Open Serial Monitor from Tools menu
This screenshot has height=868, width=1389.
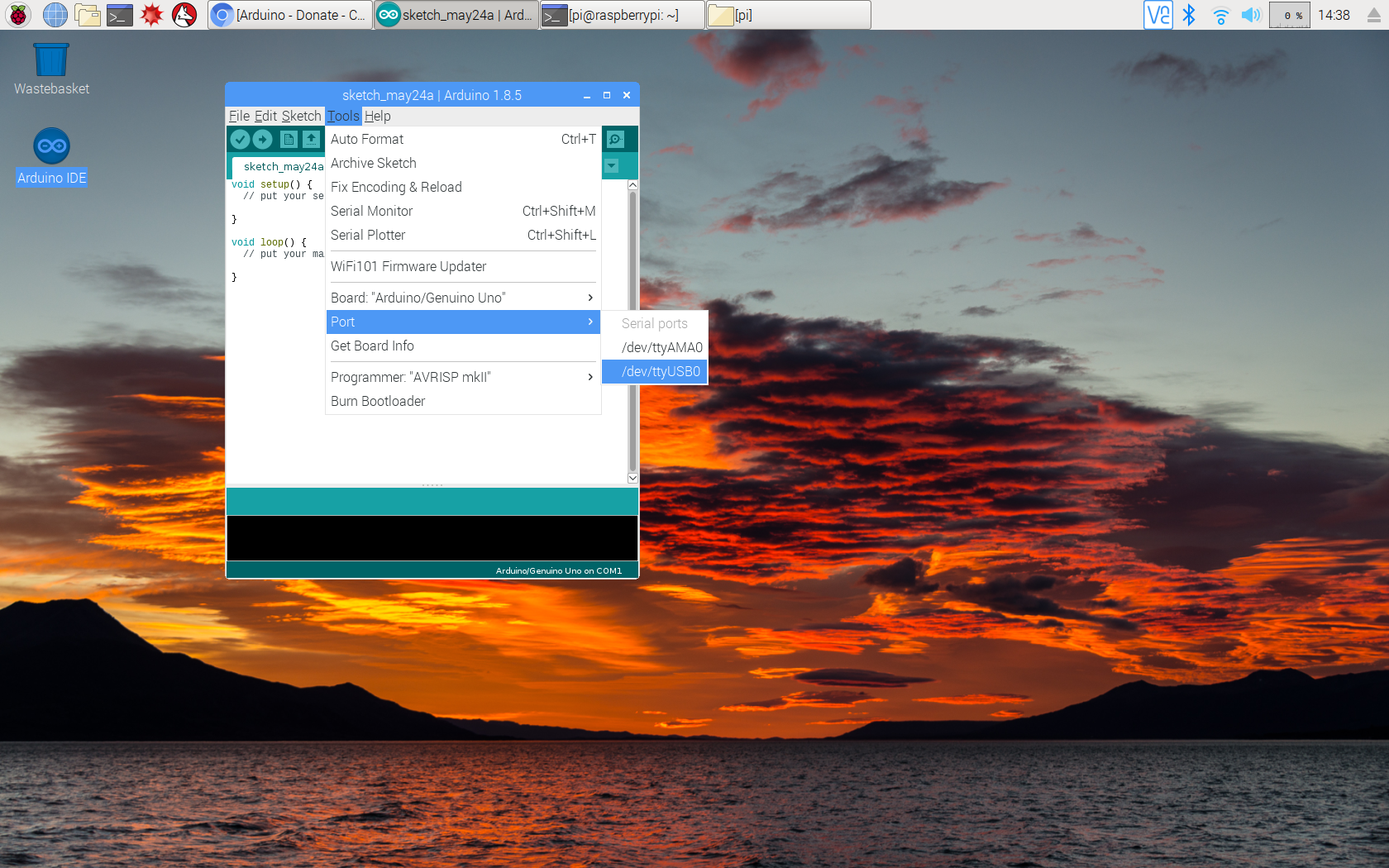coord(463,211)
